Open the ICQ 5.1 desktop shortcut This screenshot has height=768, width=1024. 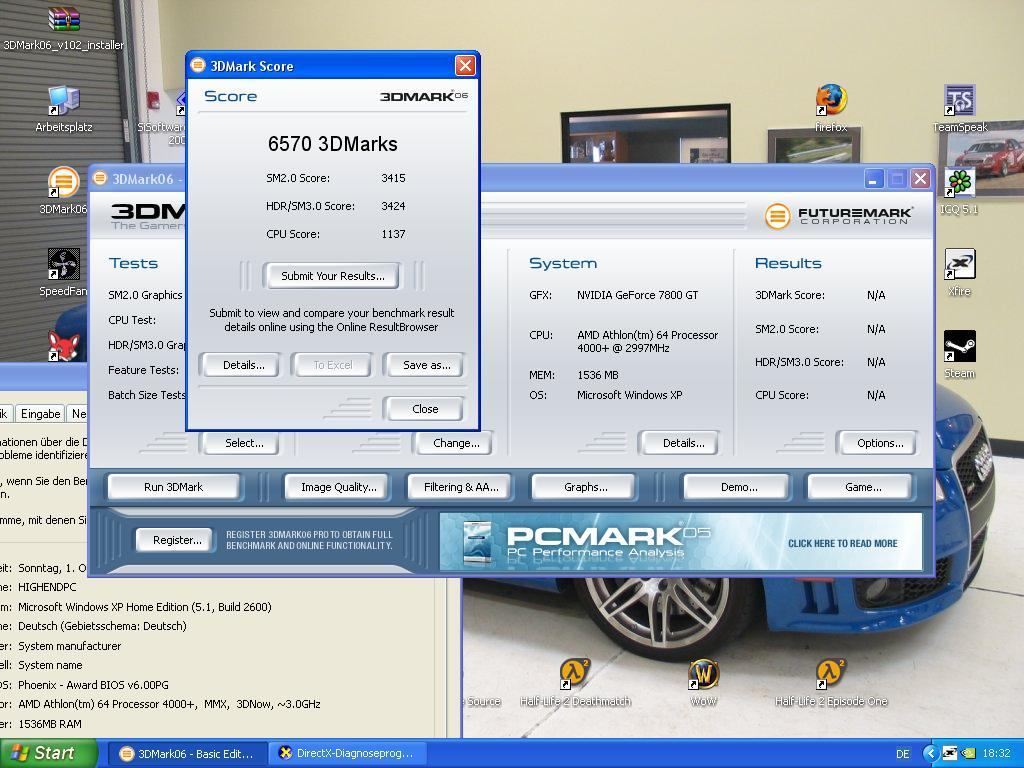(x=959, y=183)
